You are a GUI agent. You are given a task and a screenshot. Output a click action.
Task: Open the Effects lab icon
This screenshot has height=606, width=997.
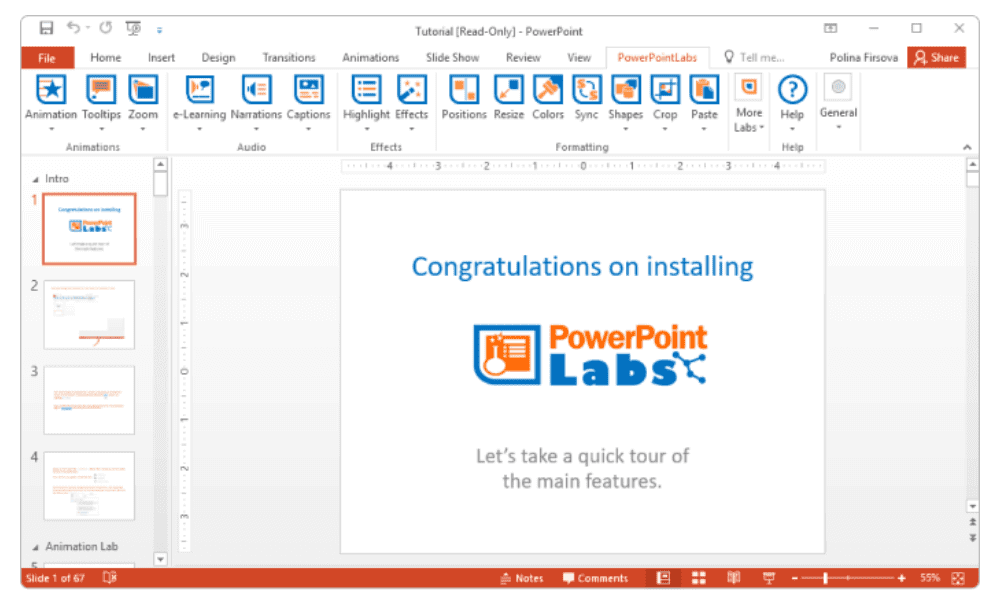(x=411, y=90)
